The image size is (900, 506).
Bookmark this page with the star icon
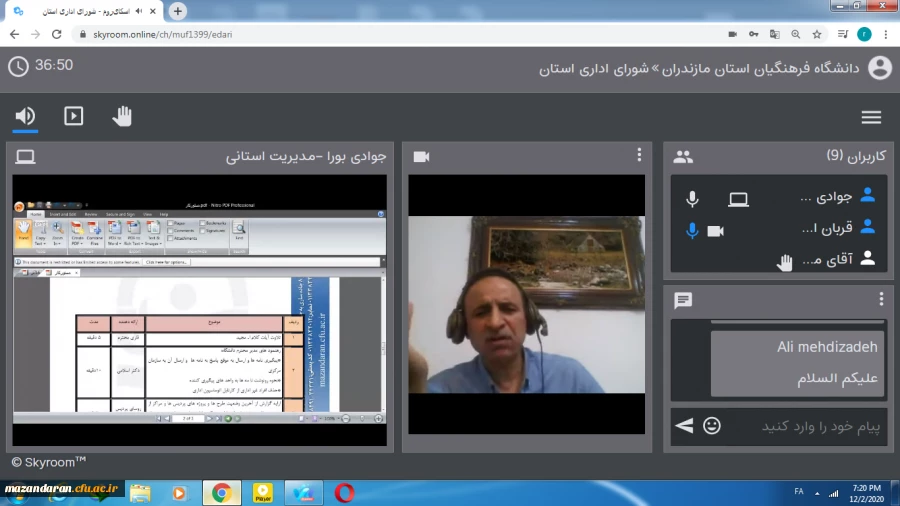click(817, 33)
